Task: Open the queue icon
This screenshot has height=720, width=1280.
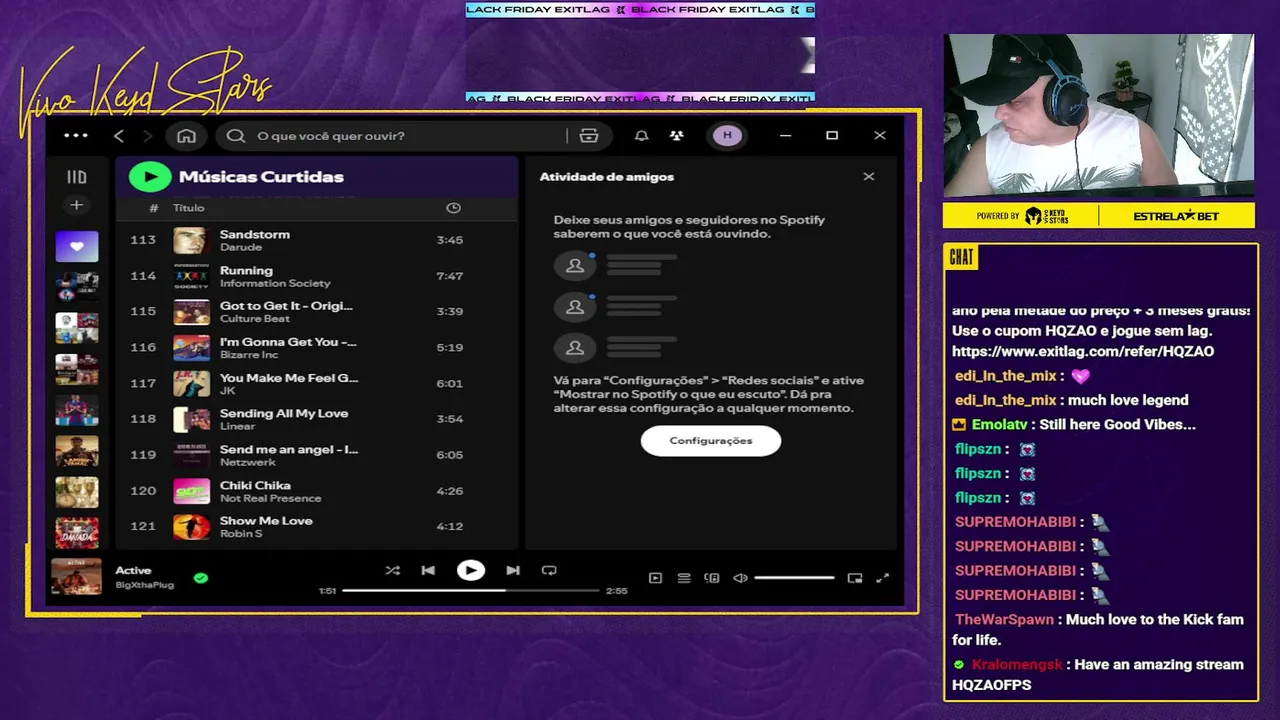Action: click(684, 578)
